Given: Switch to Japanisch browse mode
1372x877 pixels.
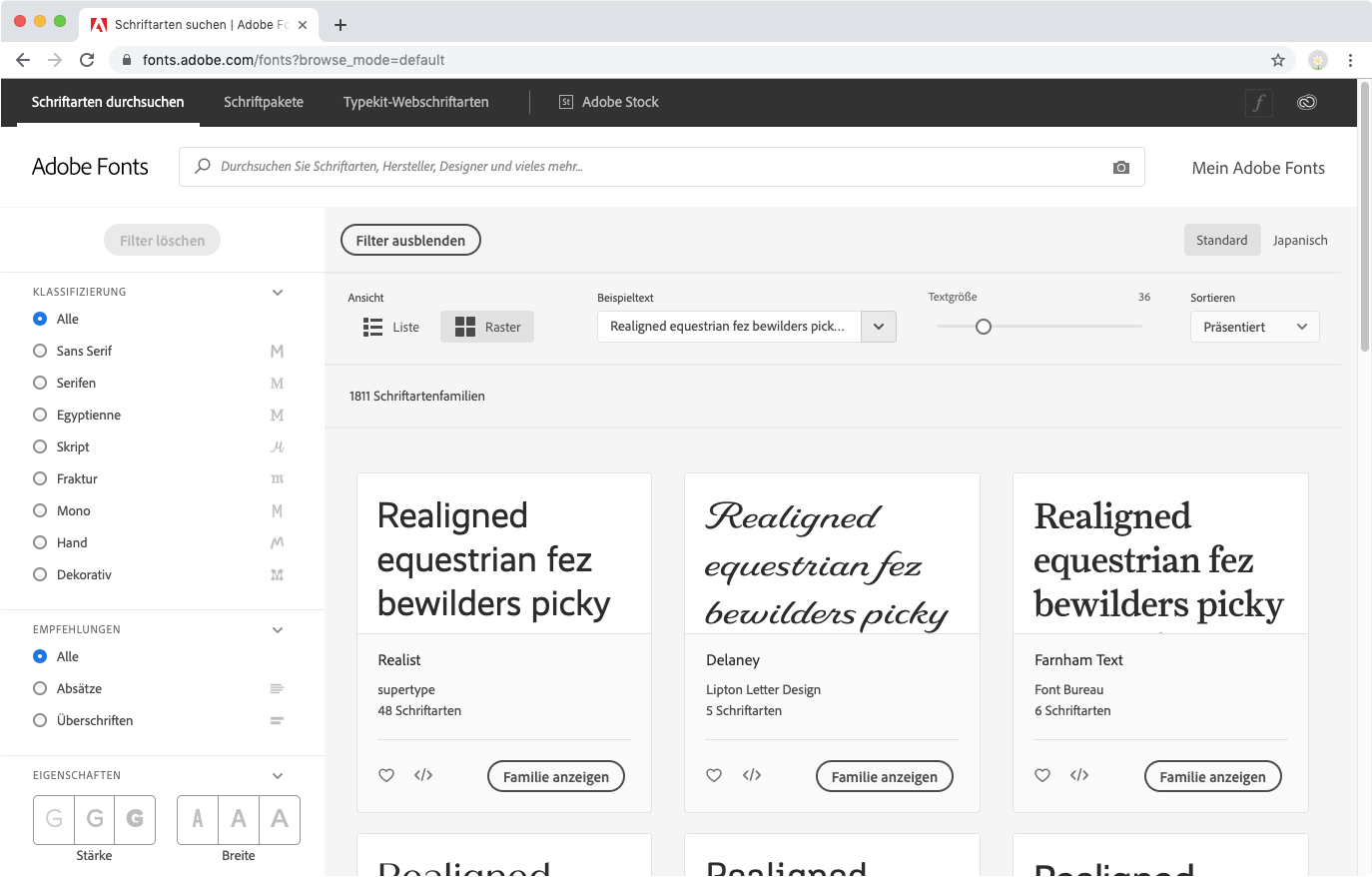Looking at the screenshot, I should click(1300, 240).
